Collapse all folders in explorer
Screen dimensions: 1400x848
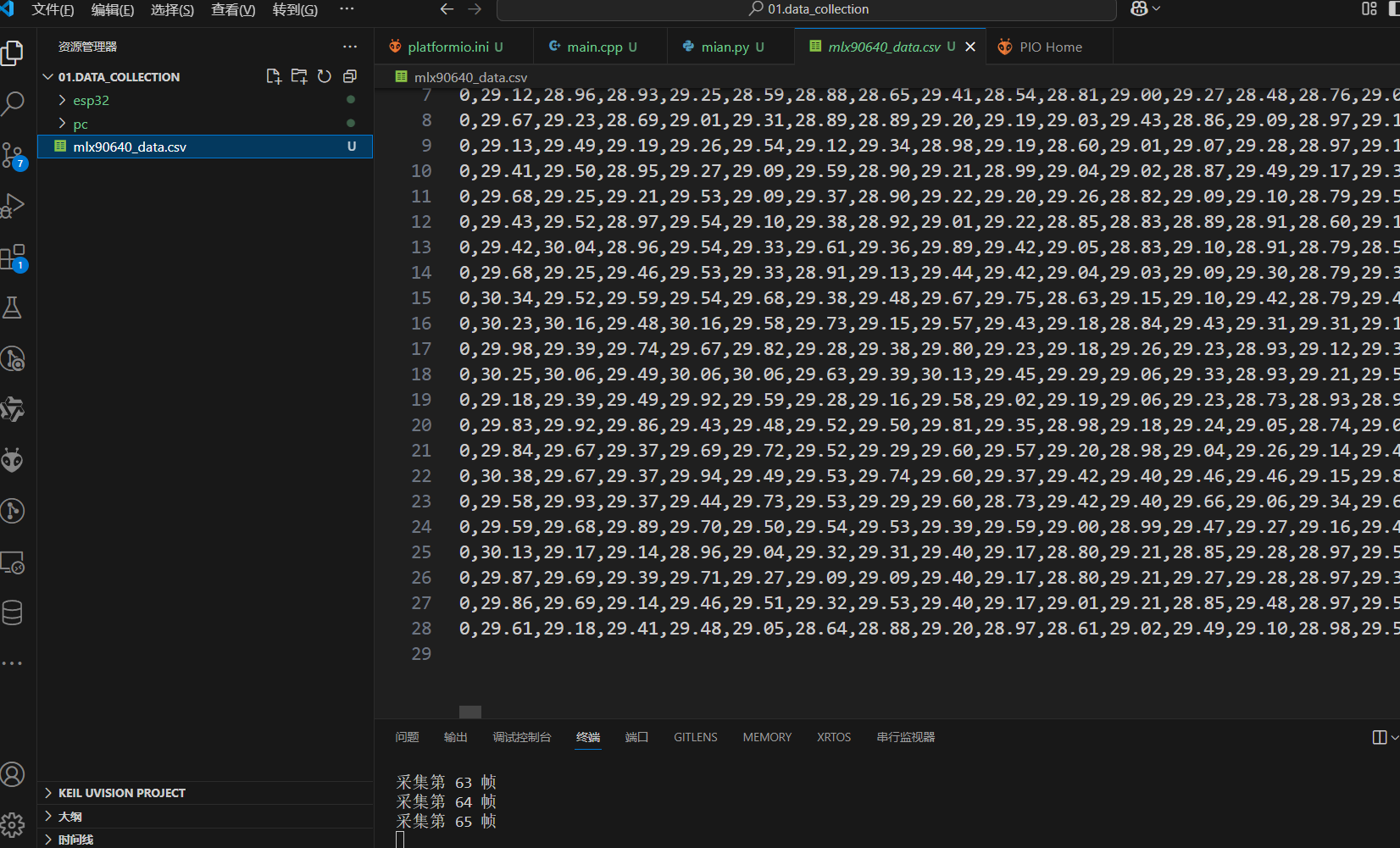(349, 76)
